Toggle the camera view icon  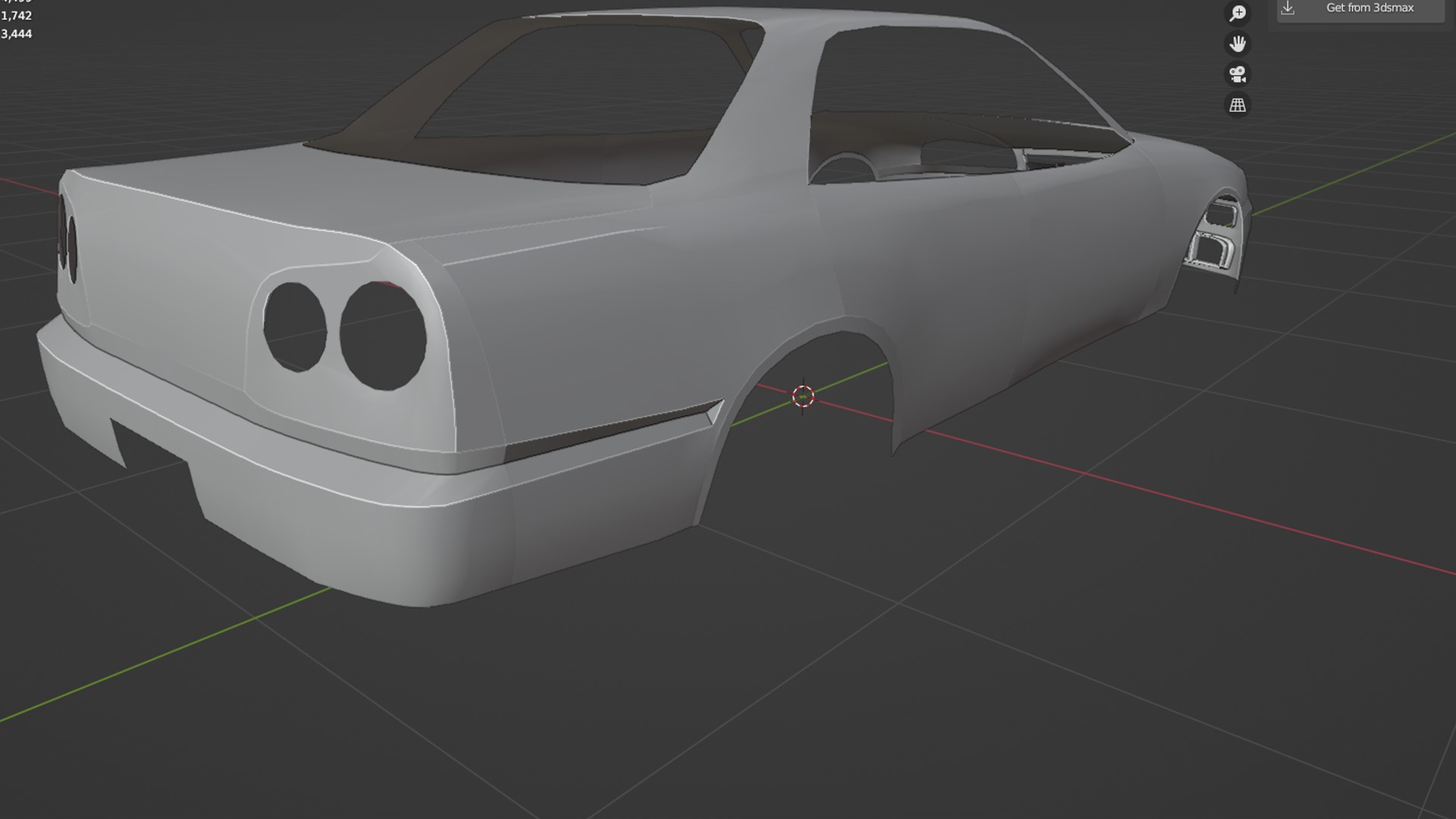pos(1238,74)
